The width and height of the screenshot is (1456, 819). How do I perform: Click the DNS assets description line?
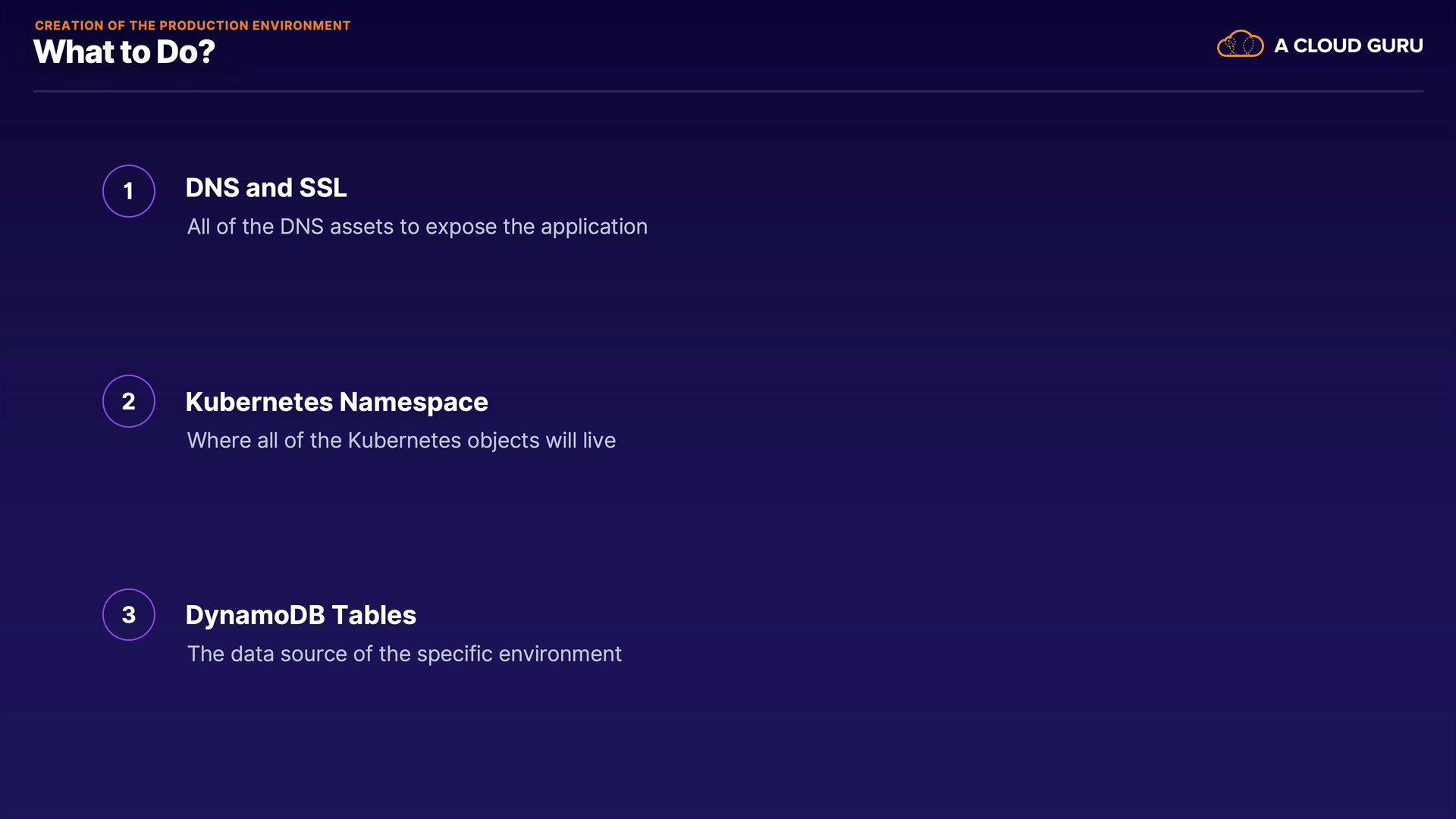coord(417,227)
